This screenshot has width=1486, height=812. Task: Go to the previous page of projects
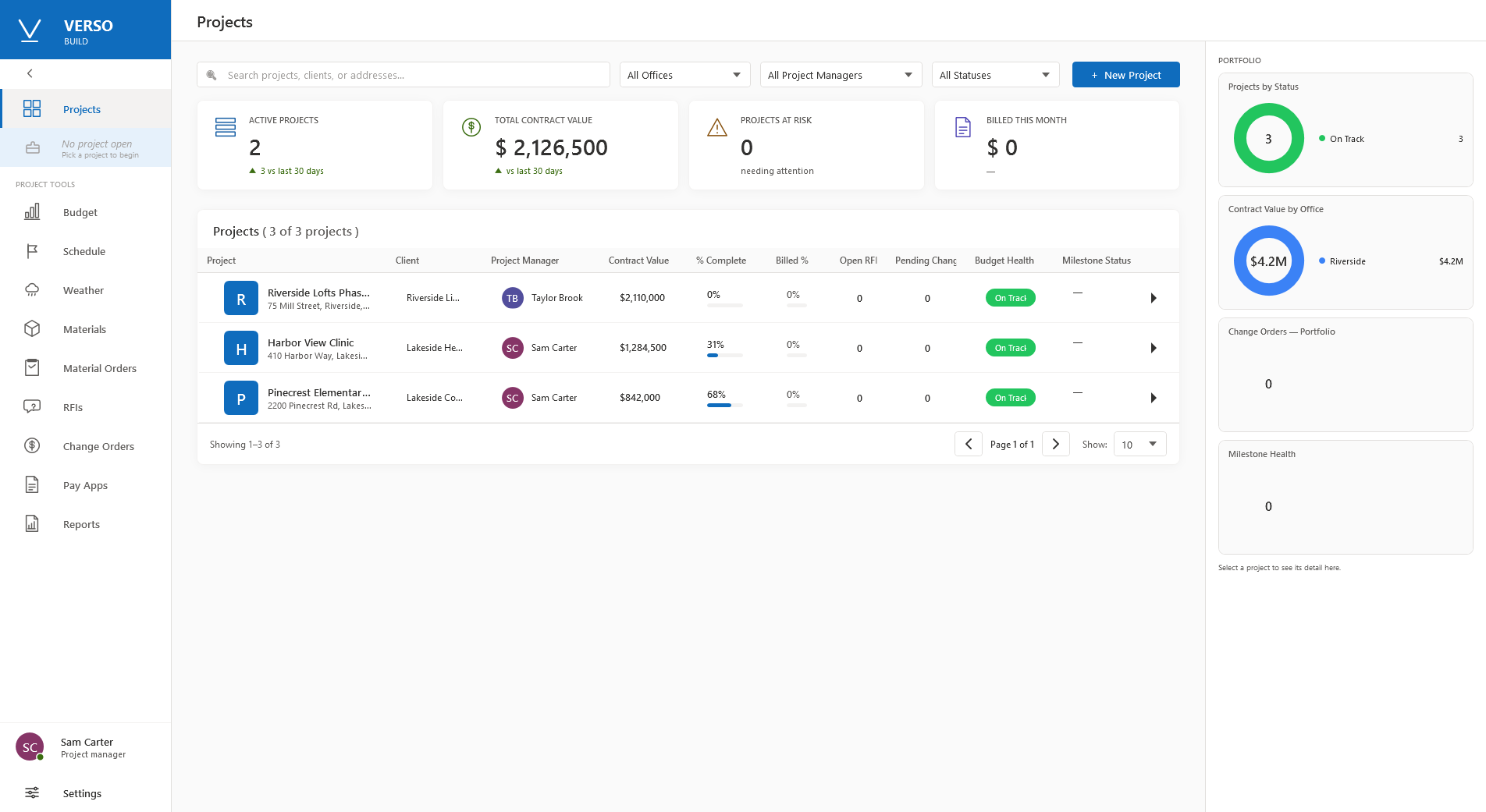[969, 444]
